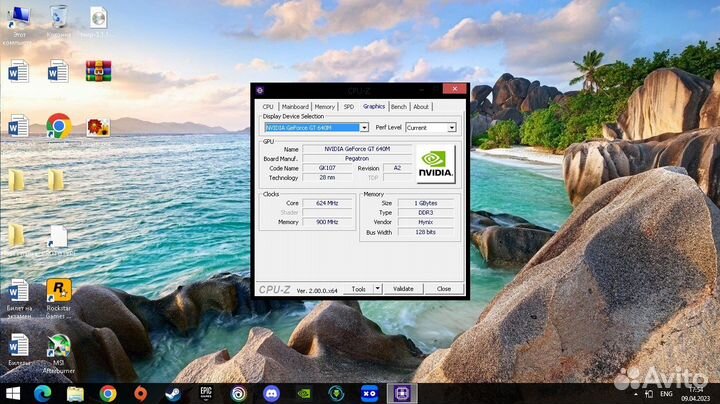Viewport: 720px width, 404px height.
Task: Click the A2 revision value
Action: click(x=397, y=168)
